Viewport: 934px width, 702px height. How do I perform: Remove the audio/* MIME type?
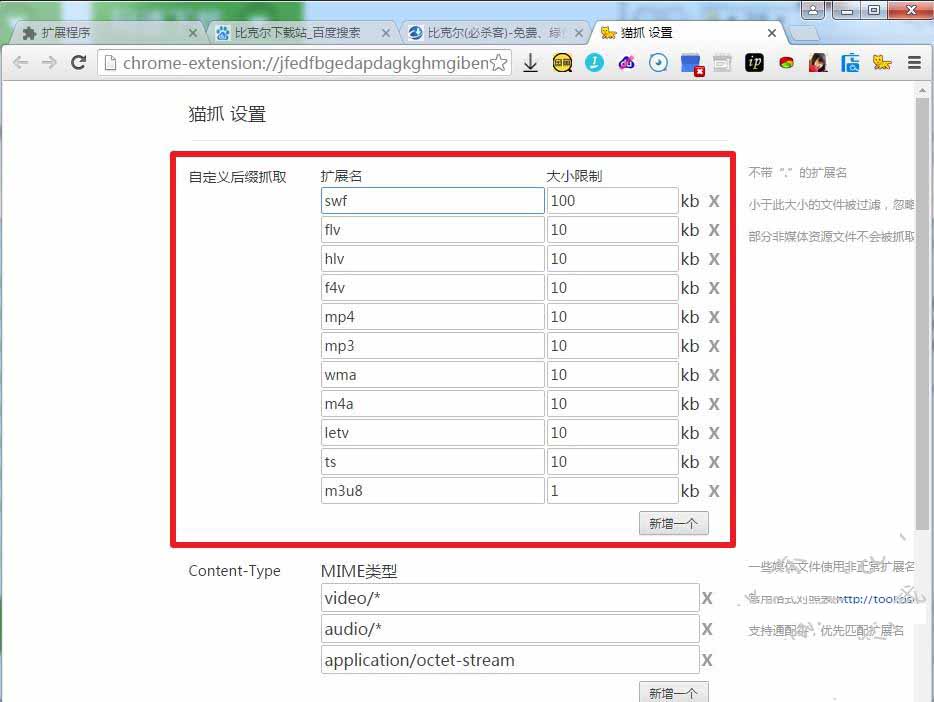[706, 629]
